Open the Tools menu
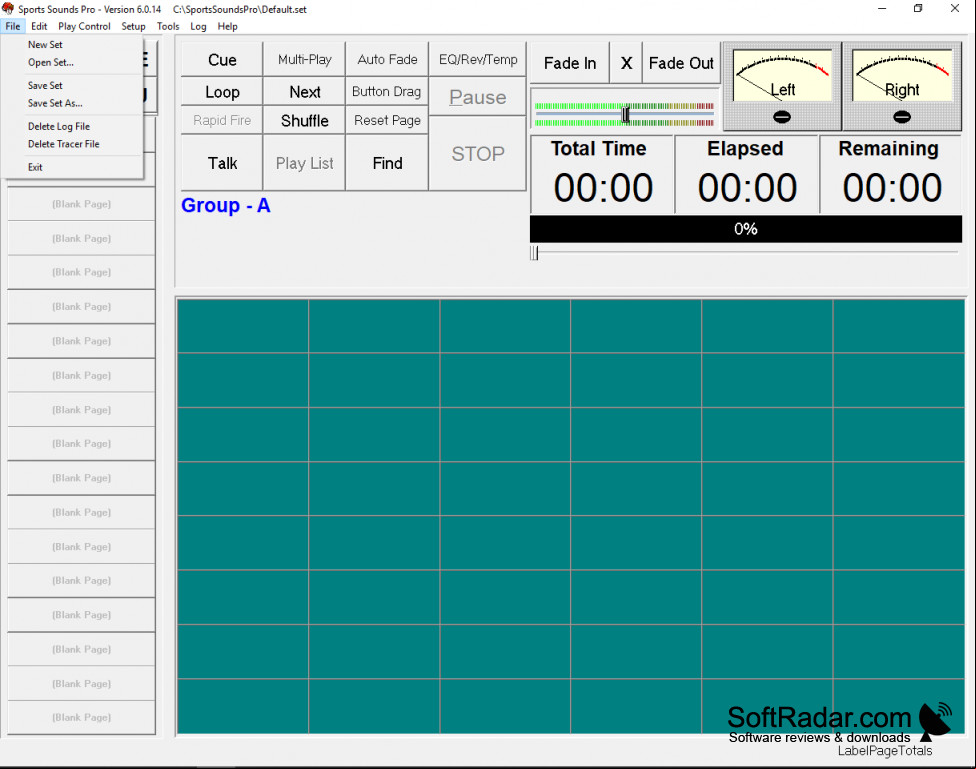 pyautogui.click(x=168, y=26)
